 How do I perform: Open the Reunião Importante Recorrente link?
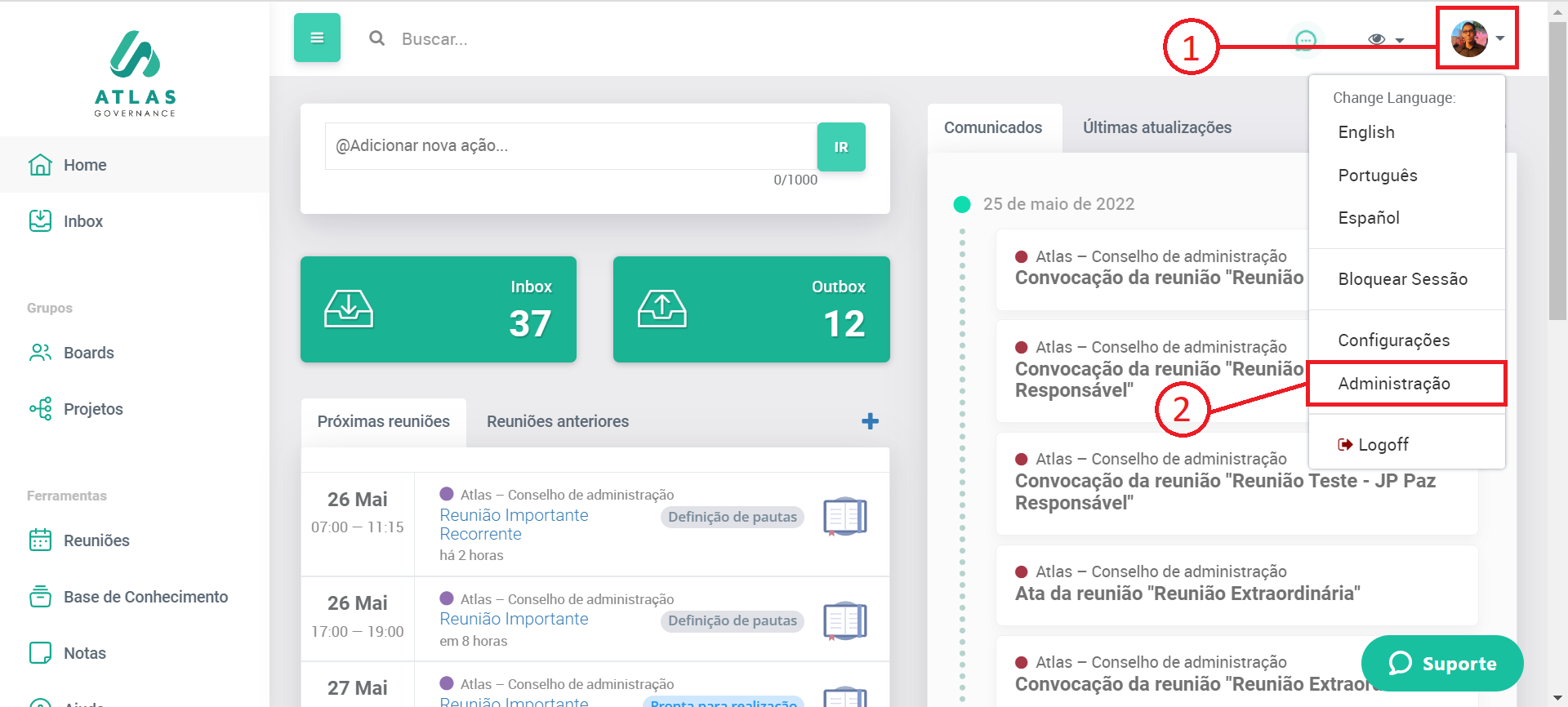pyautogui.click(x=513, y=524)
